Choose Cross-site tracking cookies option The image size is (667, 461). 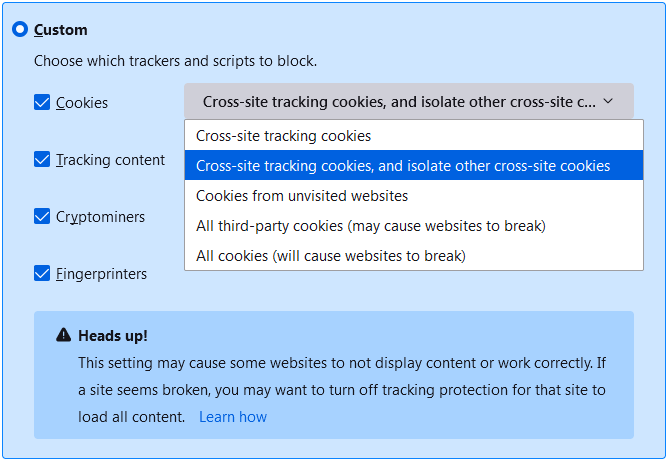pos(283,136)
